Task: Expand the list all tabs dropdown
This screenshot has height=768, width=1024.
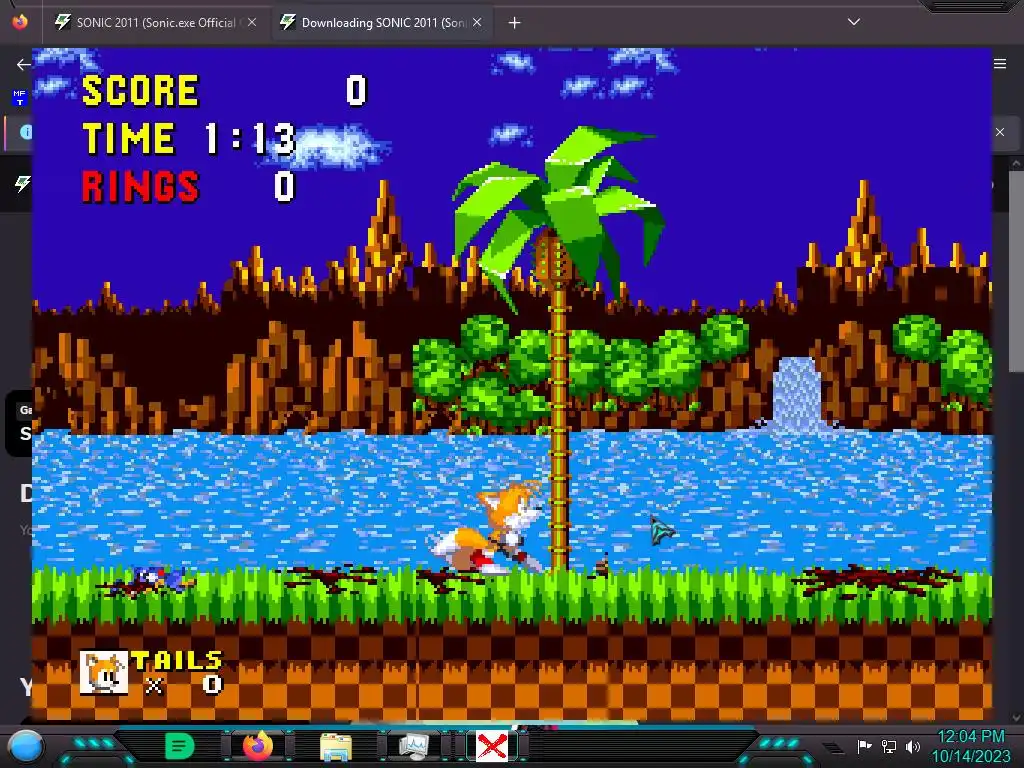Action: pyautogui.click(x=853, y=22)
